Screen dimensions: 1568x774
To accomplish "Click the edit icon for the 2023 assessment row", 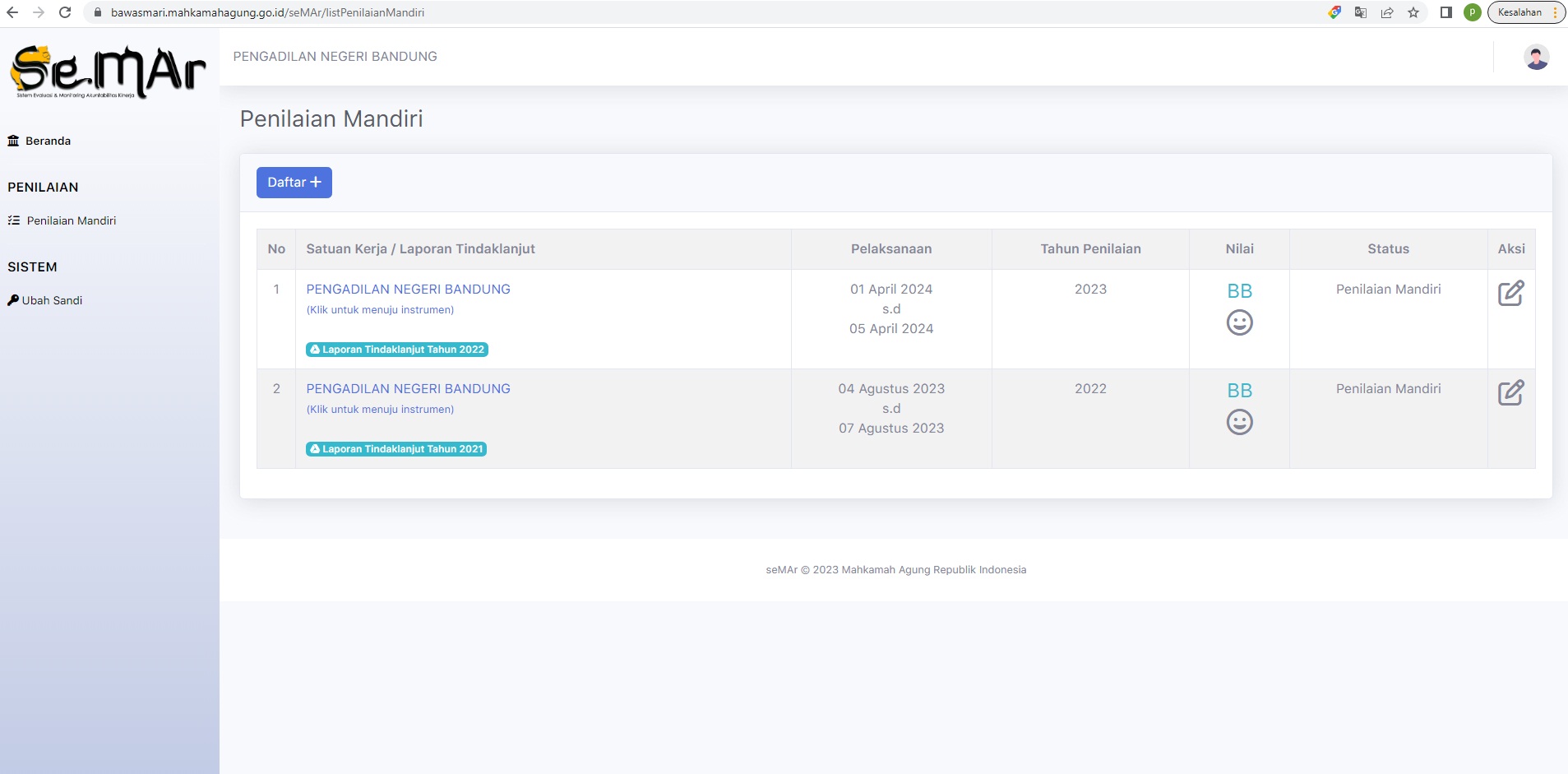I will (1510, 294).
